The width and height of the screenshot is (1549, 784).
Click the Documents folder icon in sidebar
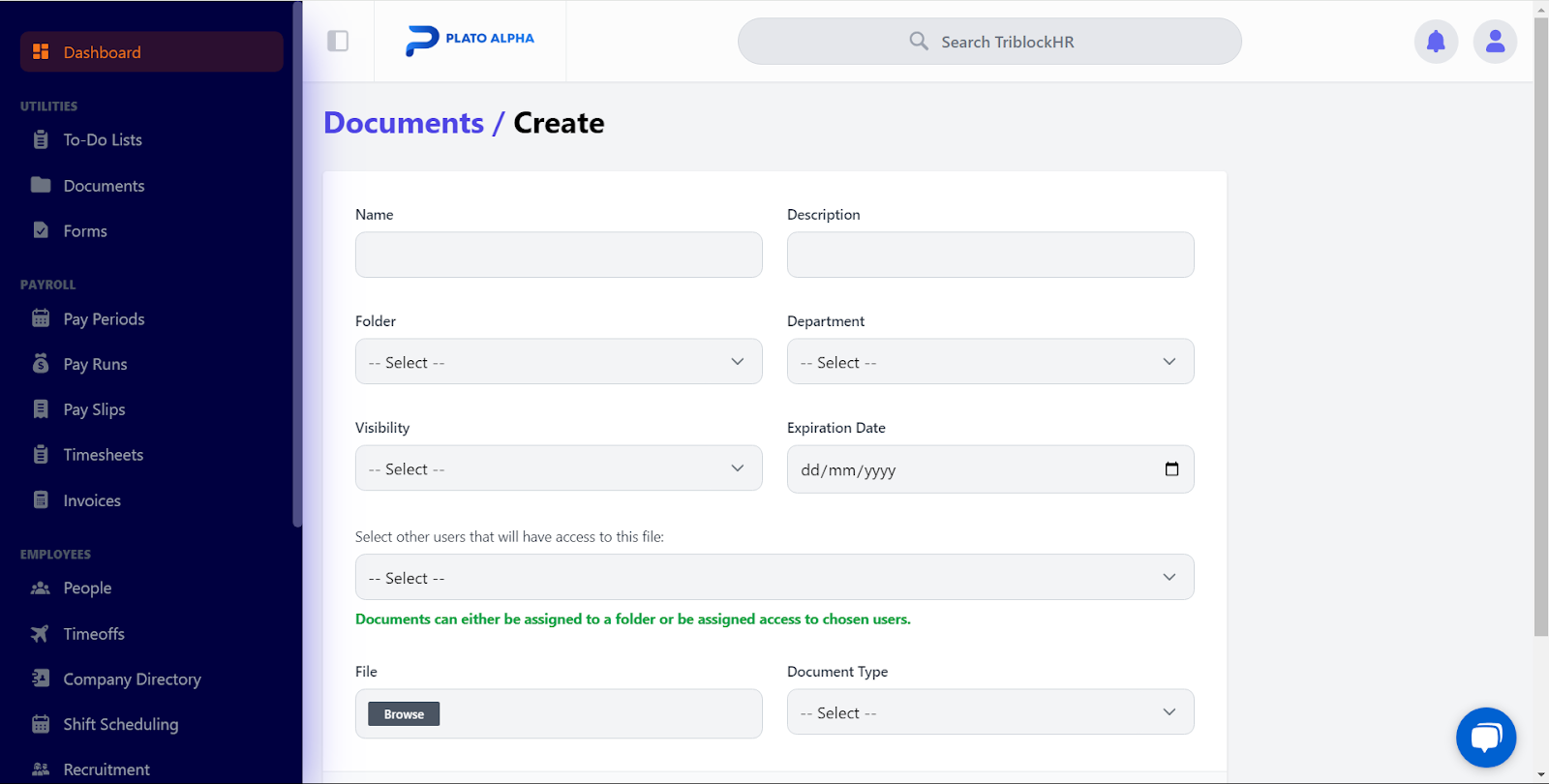[41, 185]
